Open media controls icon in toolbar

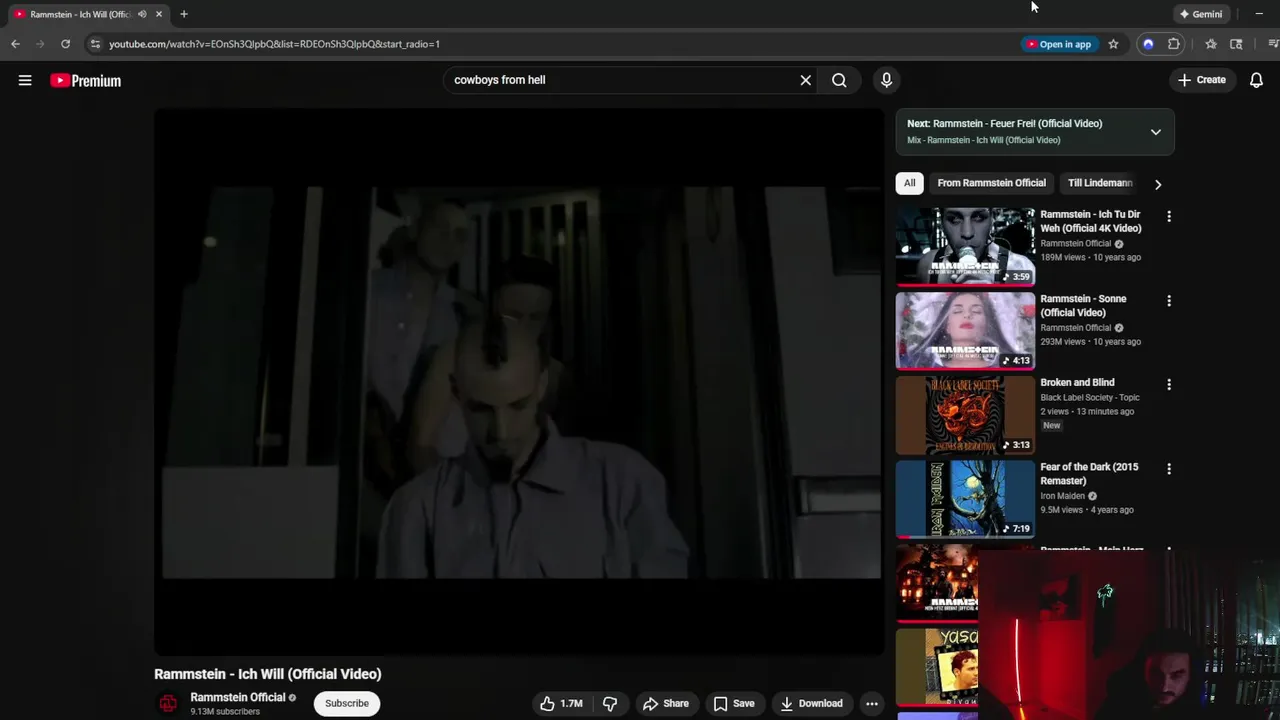click(1273, 44)
